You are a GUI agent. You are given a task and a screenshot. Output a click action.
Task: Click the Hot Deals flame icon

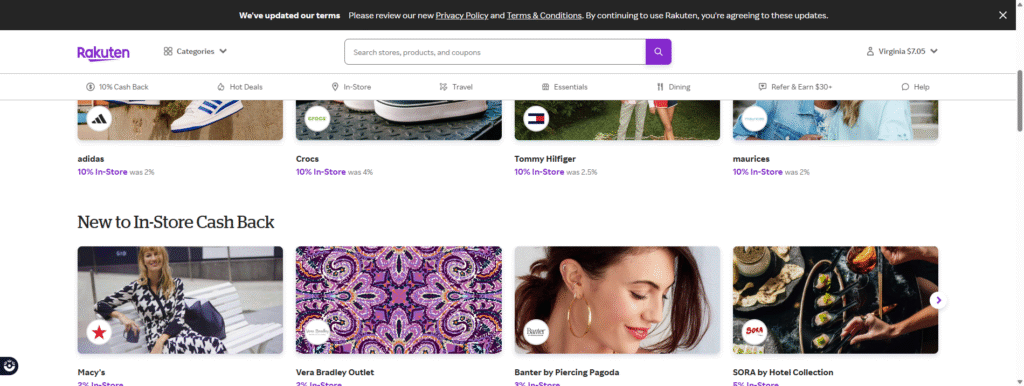pos(221,87)
